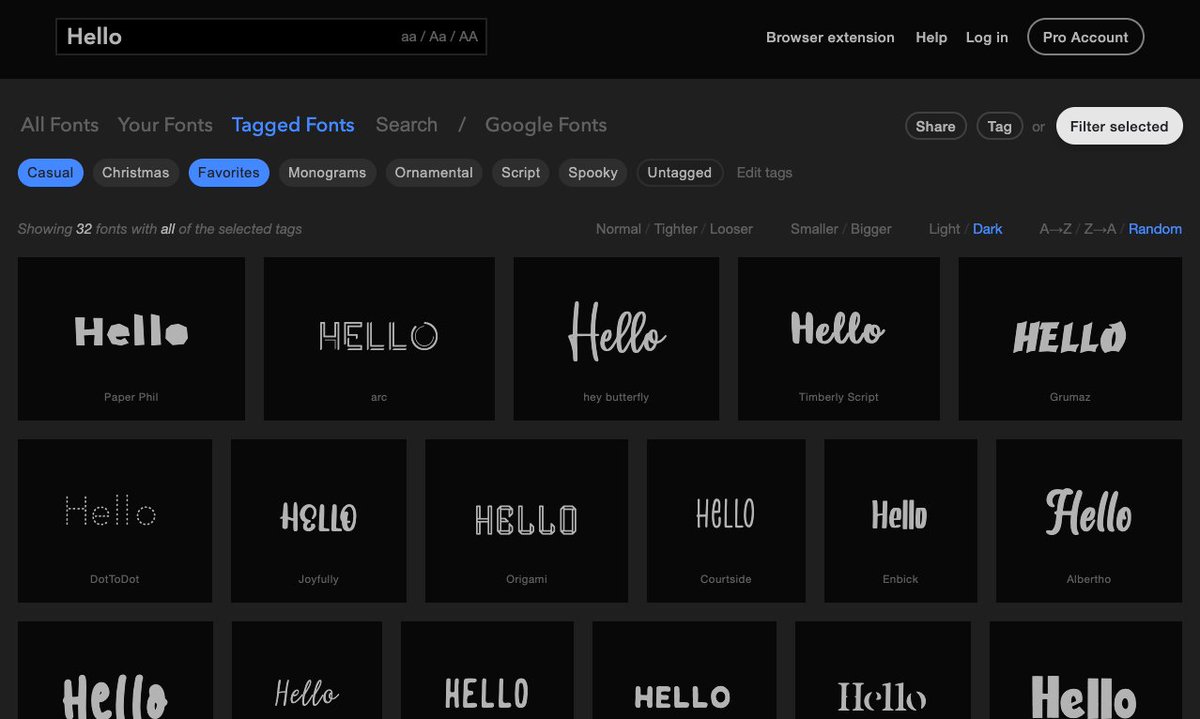Screen dimensions: 1200x719
Task: Set letter spacing to Tighter
Action: coord(676,229)
